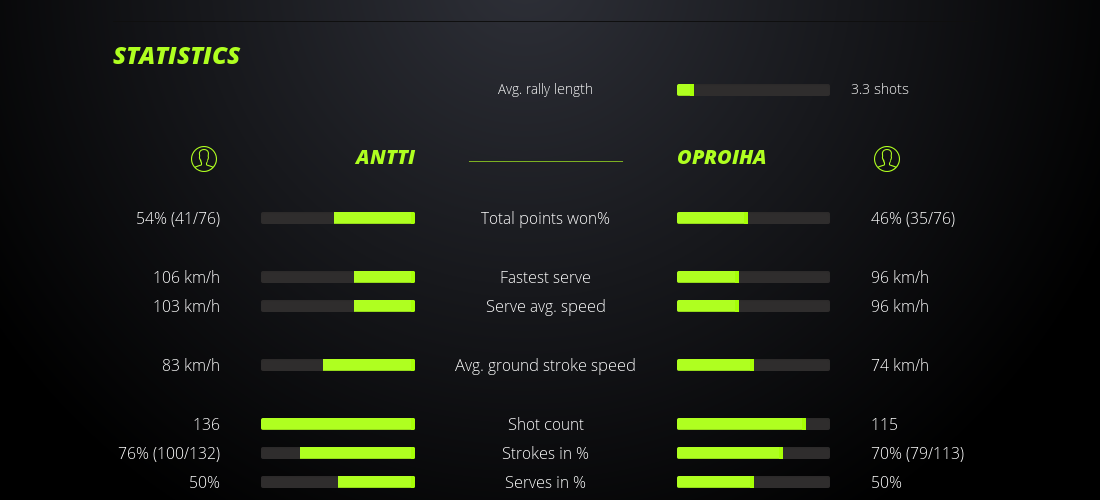Select the OPROIHA player name
The image size is (1100, 500).
tap(721, 157)
